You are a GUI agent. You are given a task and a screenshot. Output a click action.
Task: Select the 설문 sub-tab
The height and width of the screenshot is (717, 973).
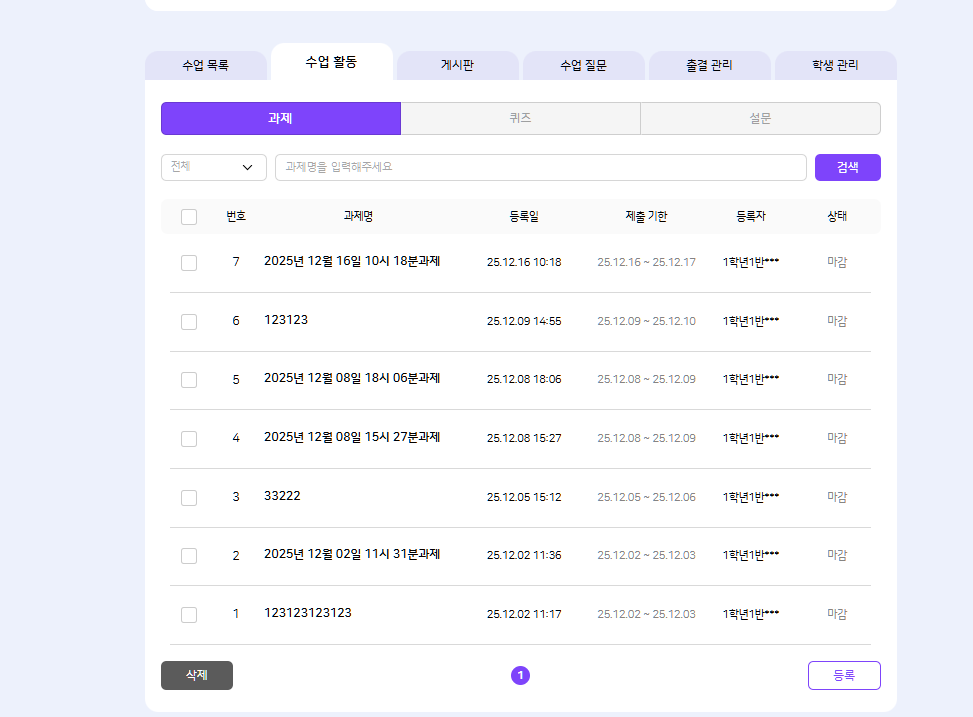tap(760, 118)
